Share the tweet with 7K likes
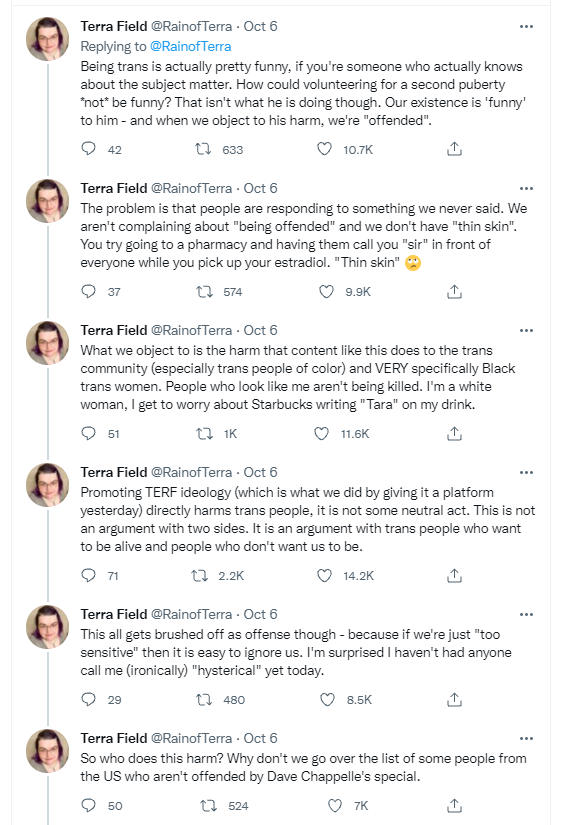 454,806
